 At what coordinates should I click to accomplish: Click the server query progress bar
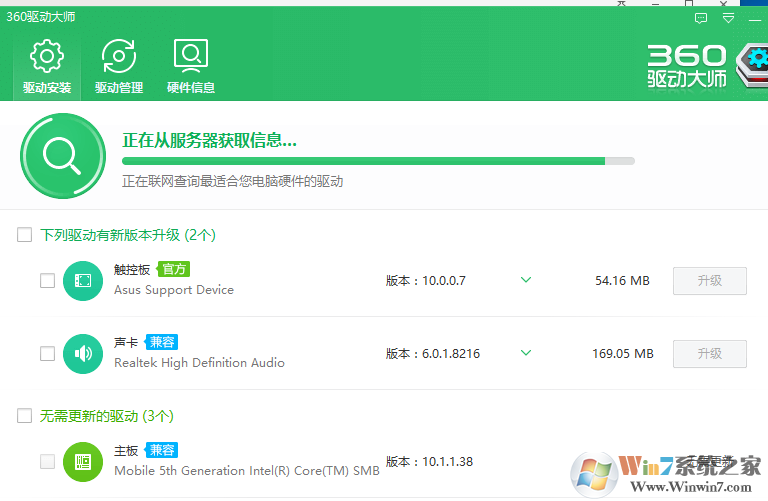(378, 160)
